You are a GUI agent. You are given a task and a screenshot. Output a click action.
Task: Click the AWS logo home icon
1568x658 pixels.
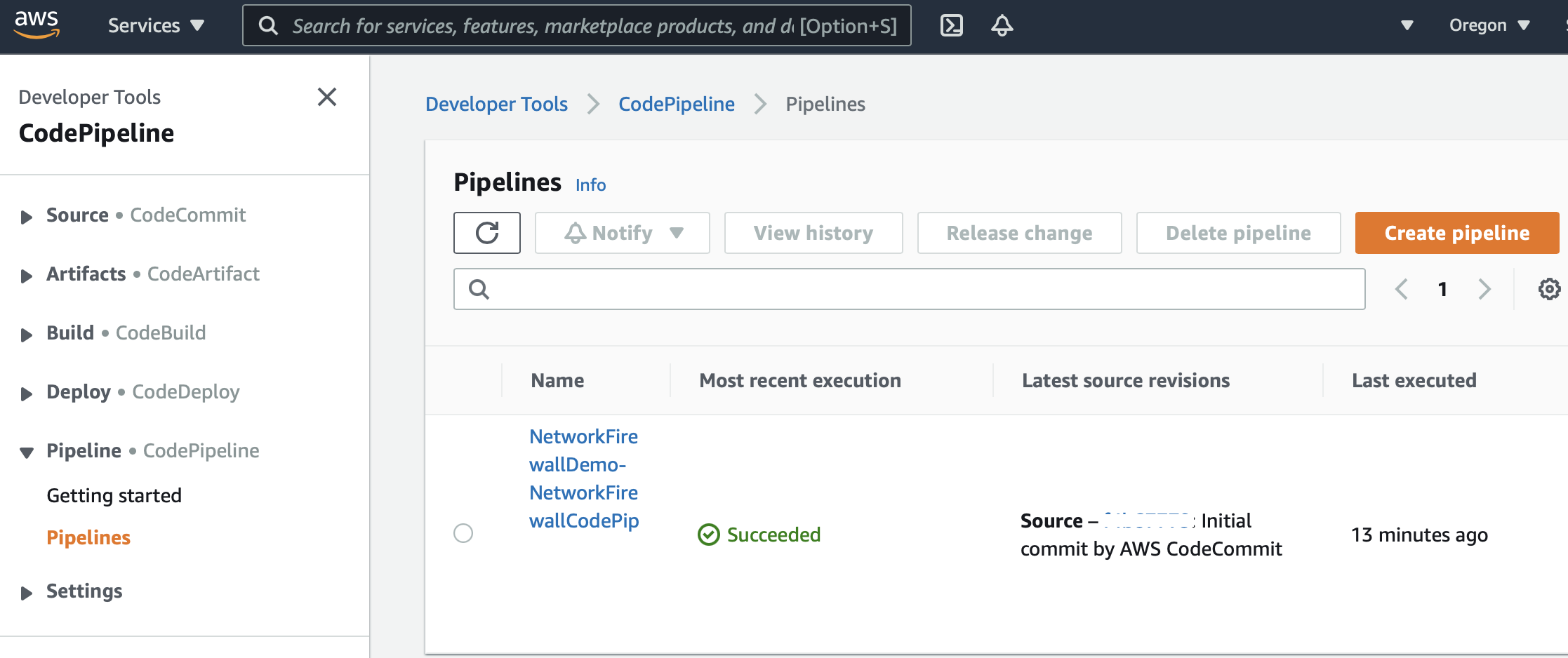36,25
